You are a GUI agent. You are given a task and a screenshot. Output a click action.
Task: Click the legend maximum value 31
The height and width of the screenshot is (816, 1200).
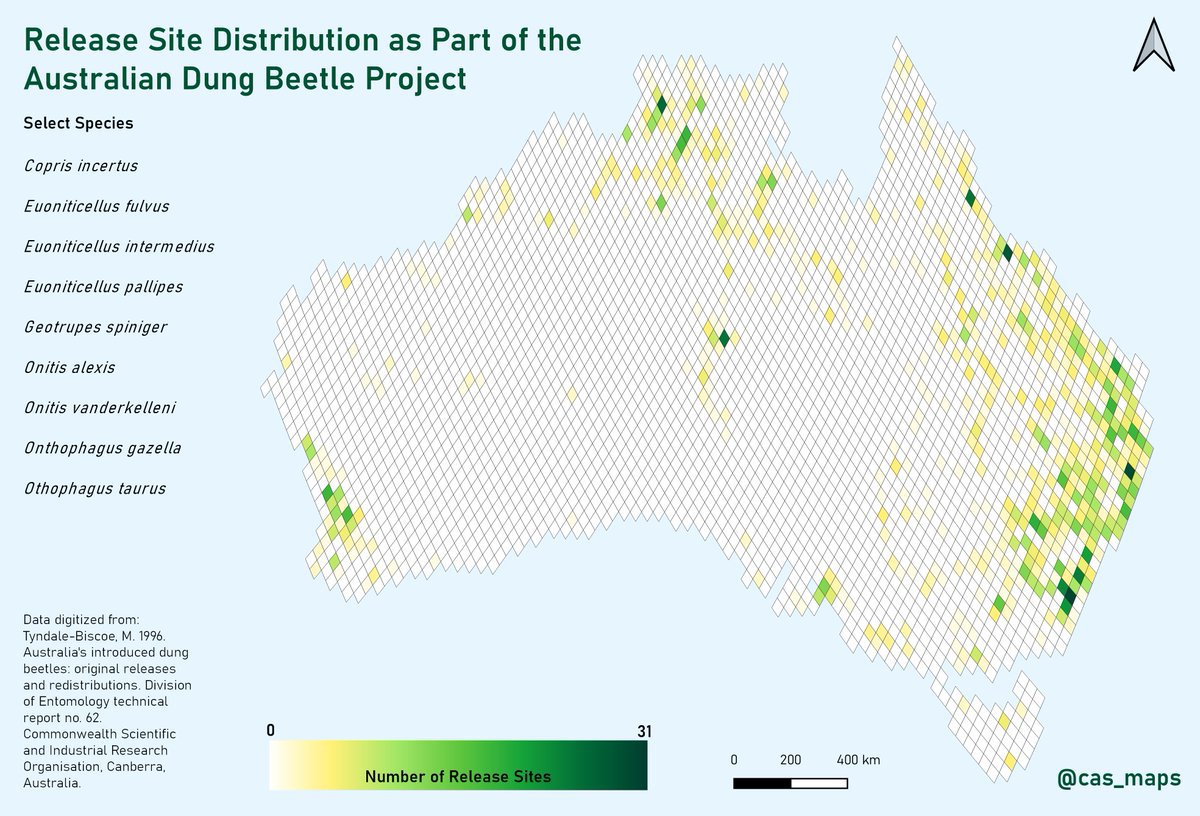(x=643, y=731)
